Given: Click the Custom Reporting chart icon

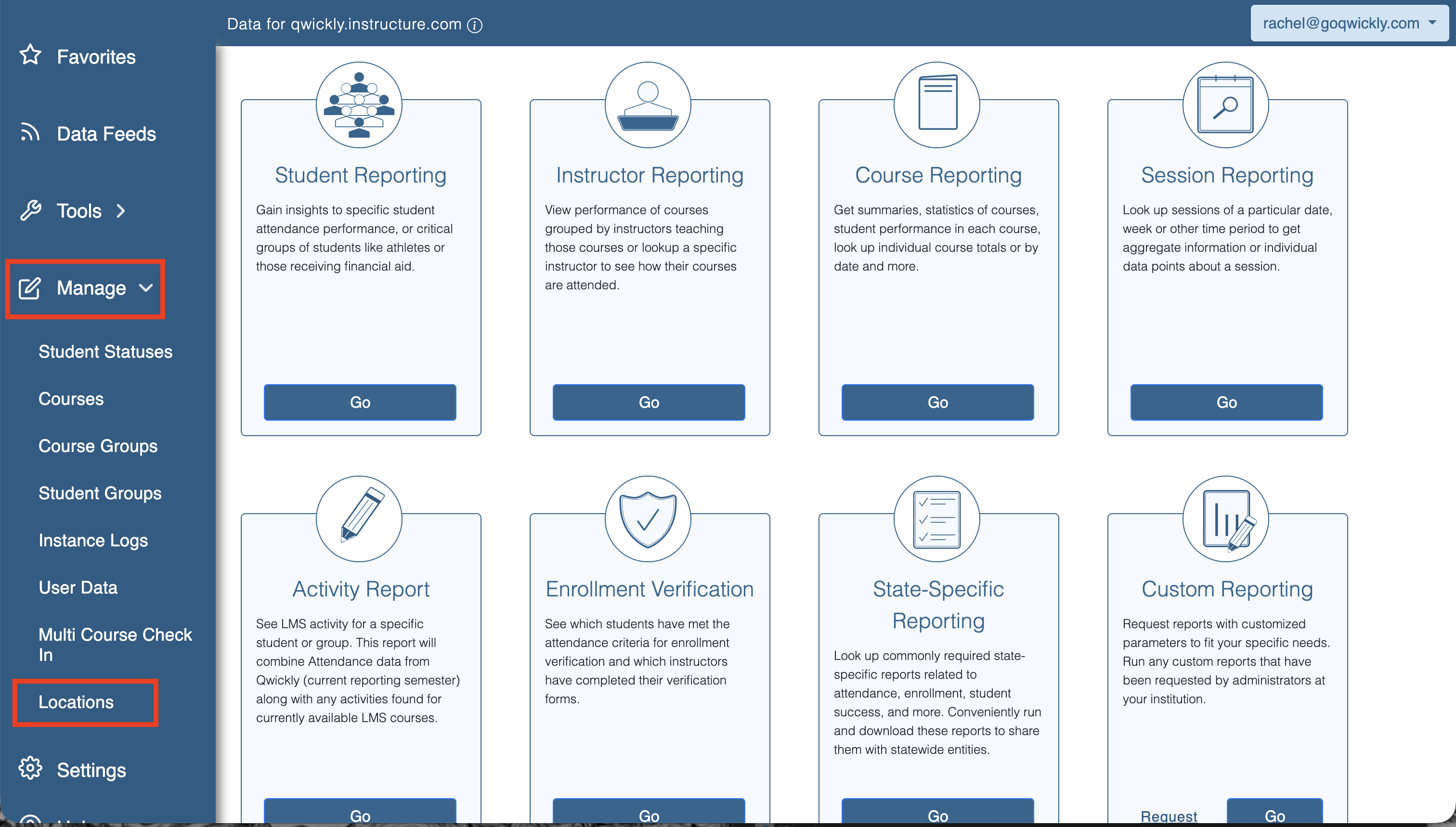Looking at the screenshot, I should click(1226, 518).
